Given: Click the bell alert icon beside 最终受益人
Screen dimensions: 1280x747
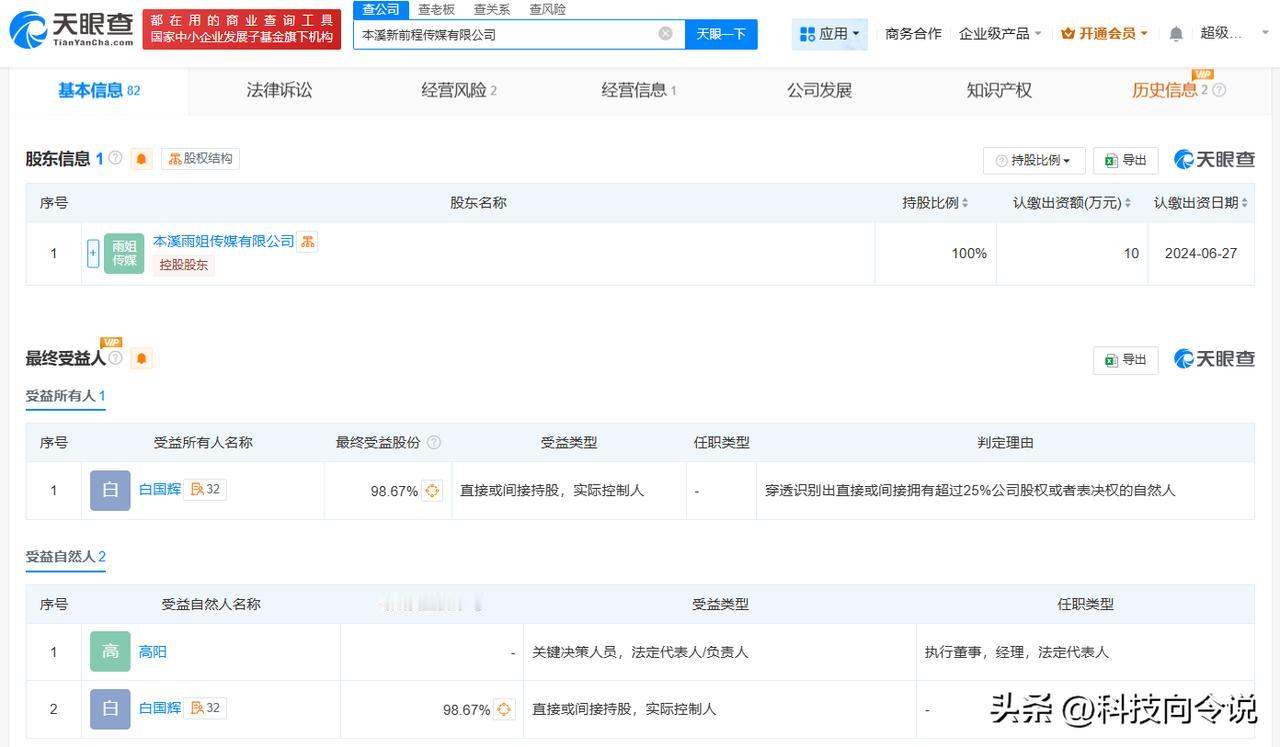Looking at the screenshot, I should [141, 358].
